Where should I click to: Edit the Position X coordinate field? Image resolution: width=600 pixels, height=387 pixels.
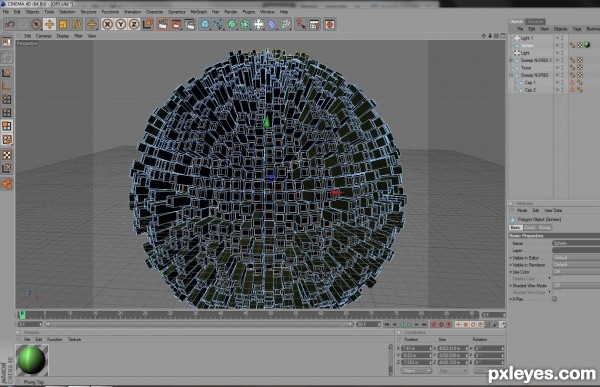click(416, 348)
